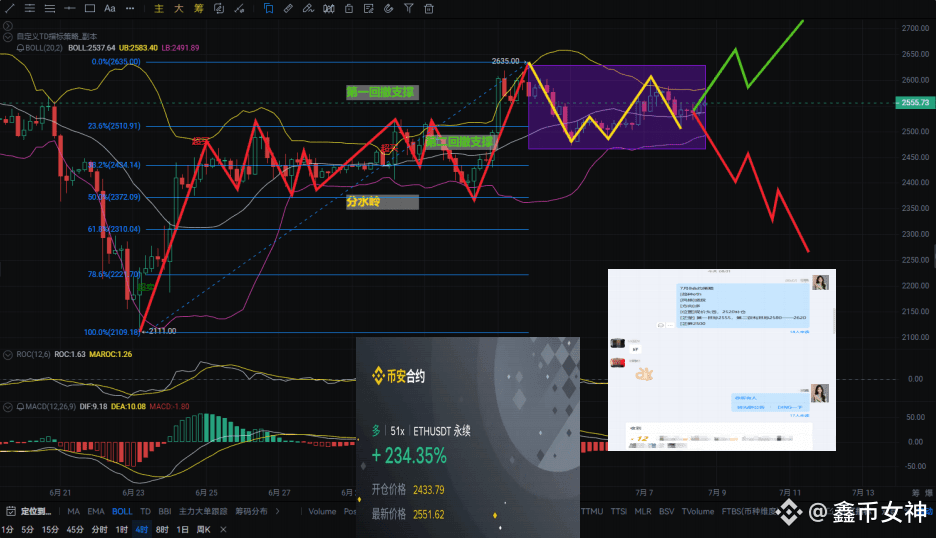This screenshot has width=936, height=538.
Task: Open more drawing tools via three dots
Action: (130, 8)
